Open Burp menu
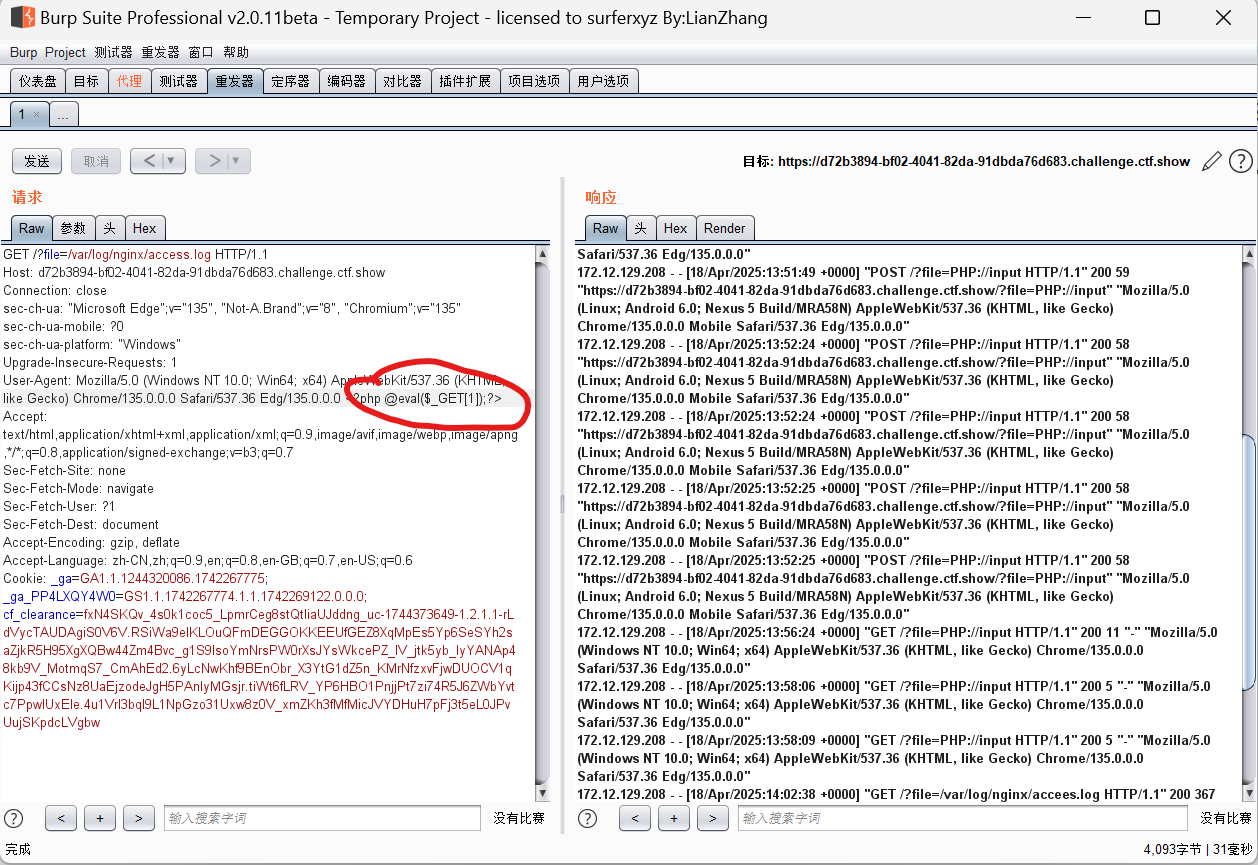 point(23,52)
